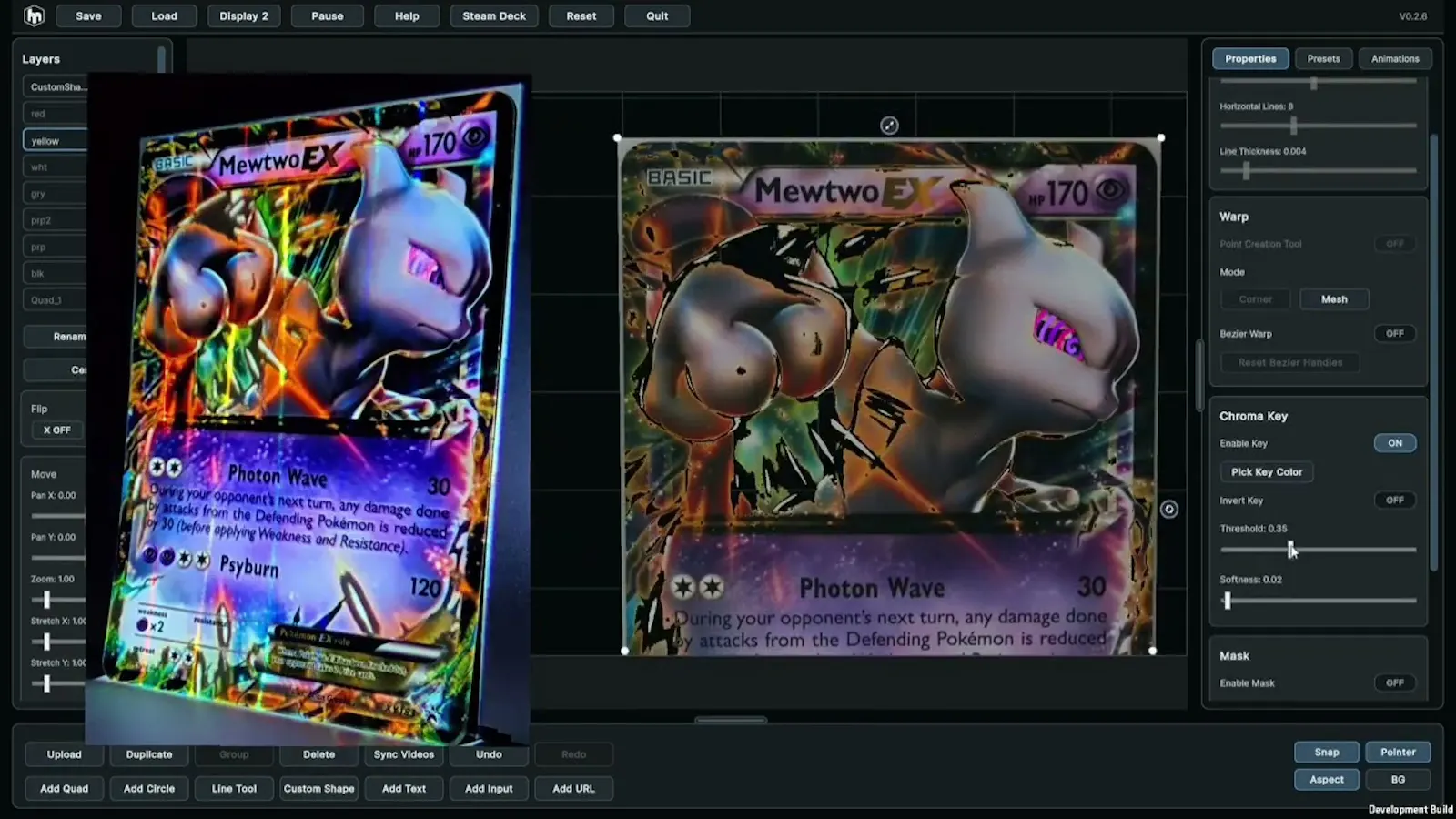
Task: Toggle Enable Mask switch
Action: point(1394,683)
